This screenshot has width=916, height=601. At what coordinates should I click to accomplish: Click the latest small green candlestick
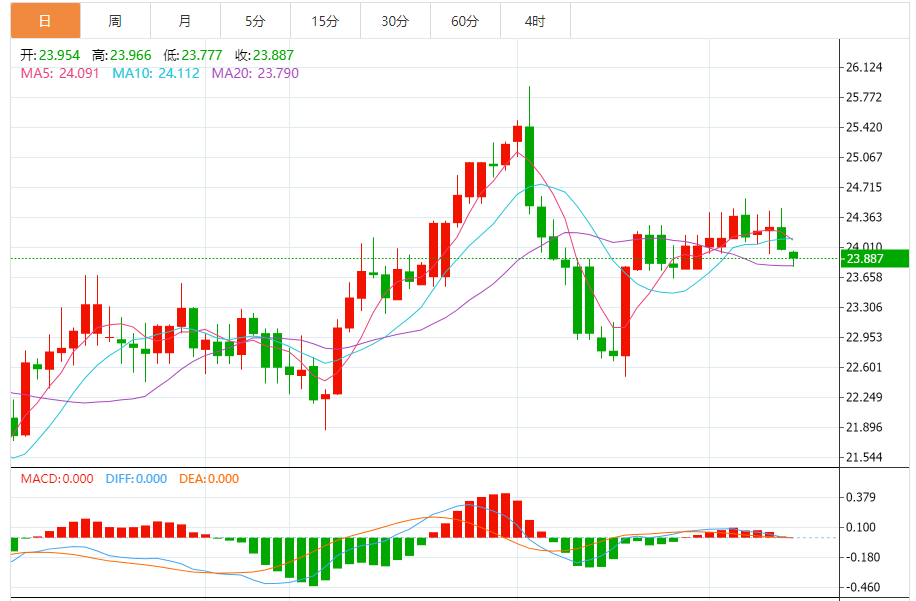pos(793,256)
